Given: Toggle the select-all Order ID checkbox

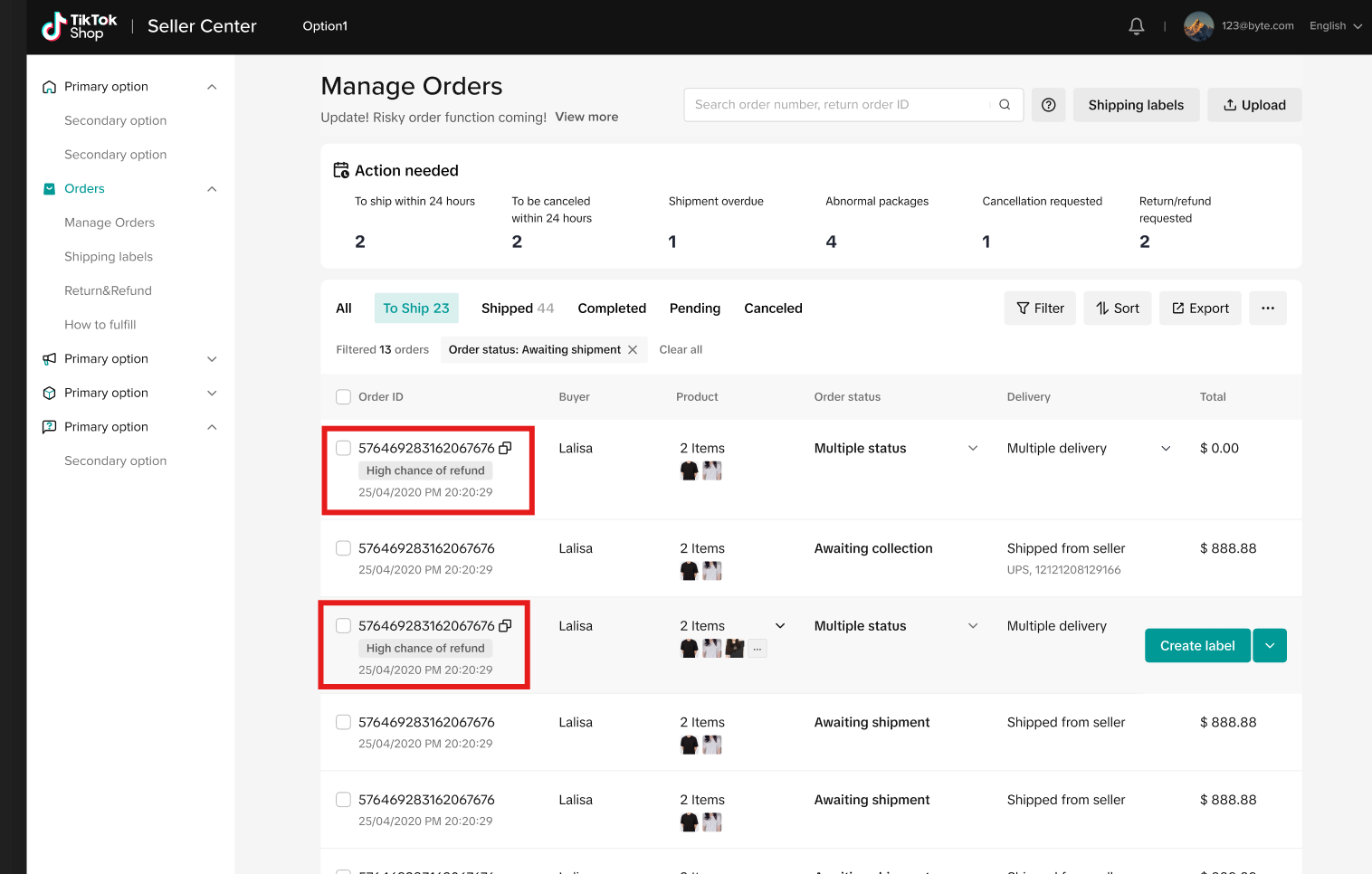Looking at the screenshot, I should (343, 397).
